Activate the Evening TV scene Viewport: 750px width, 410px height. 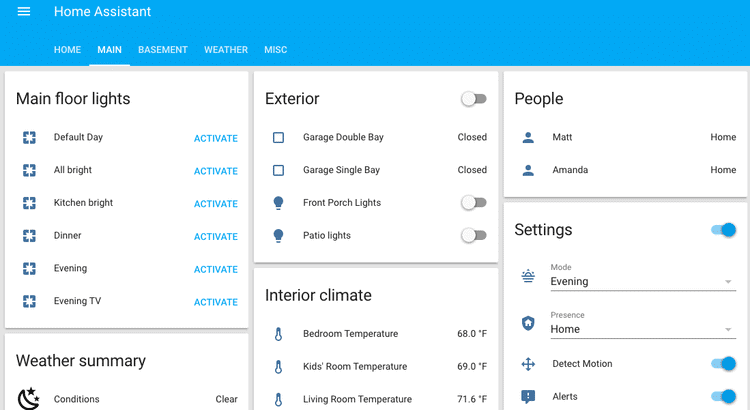pyautogui.click(x=216, y=302)
